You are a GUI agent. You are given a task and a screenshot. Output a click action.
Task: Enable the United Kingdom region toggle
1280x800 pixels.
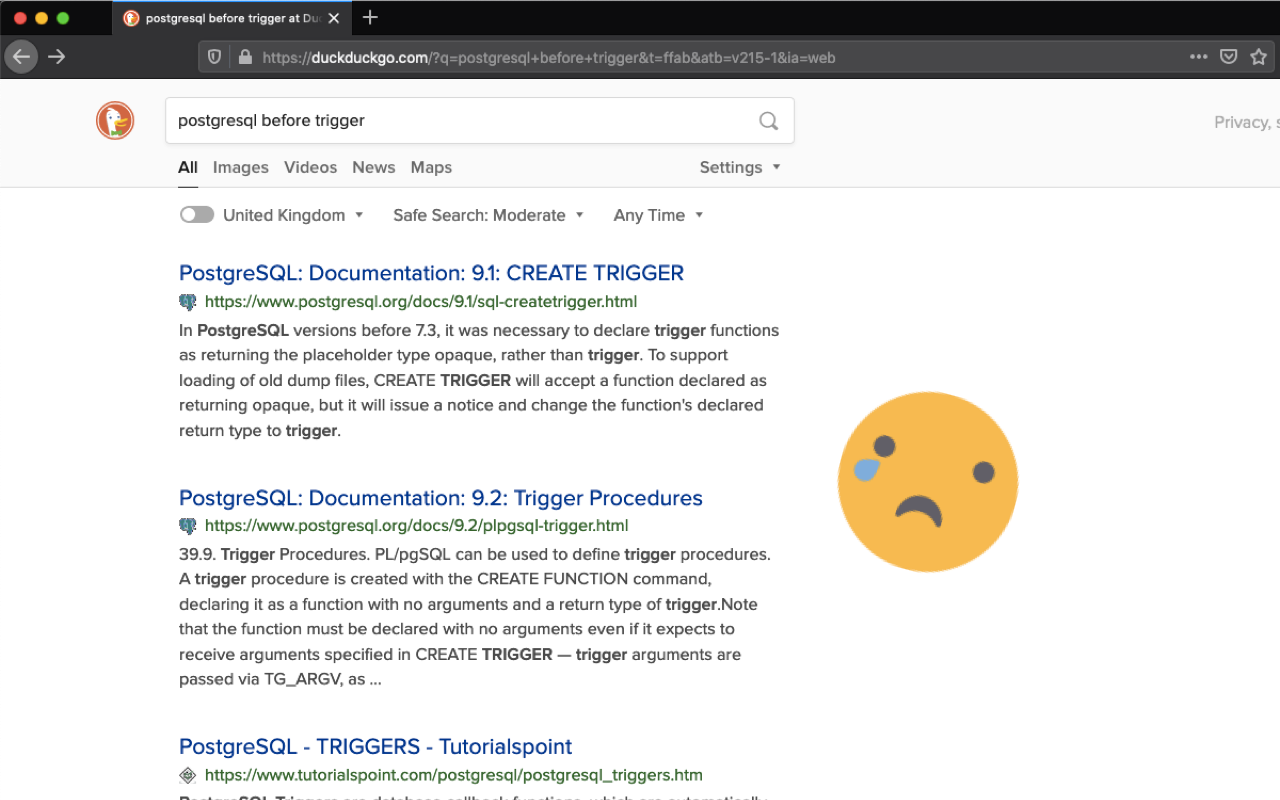(x=197, y=214)
